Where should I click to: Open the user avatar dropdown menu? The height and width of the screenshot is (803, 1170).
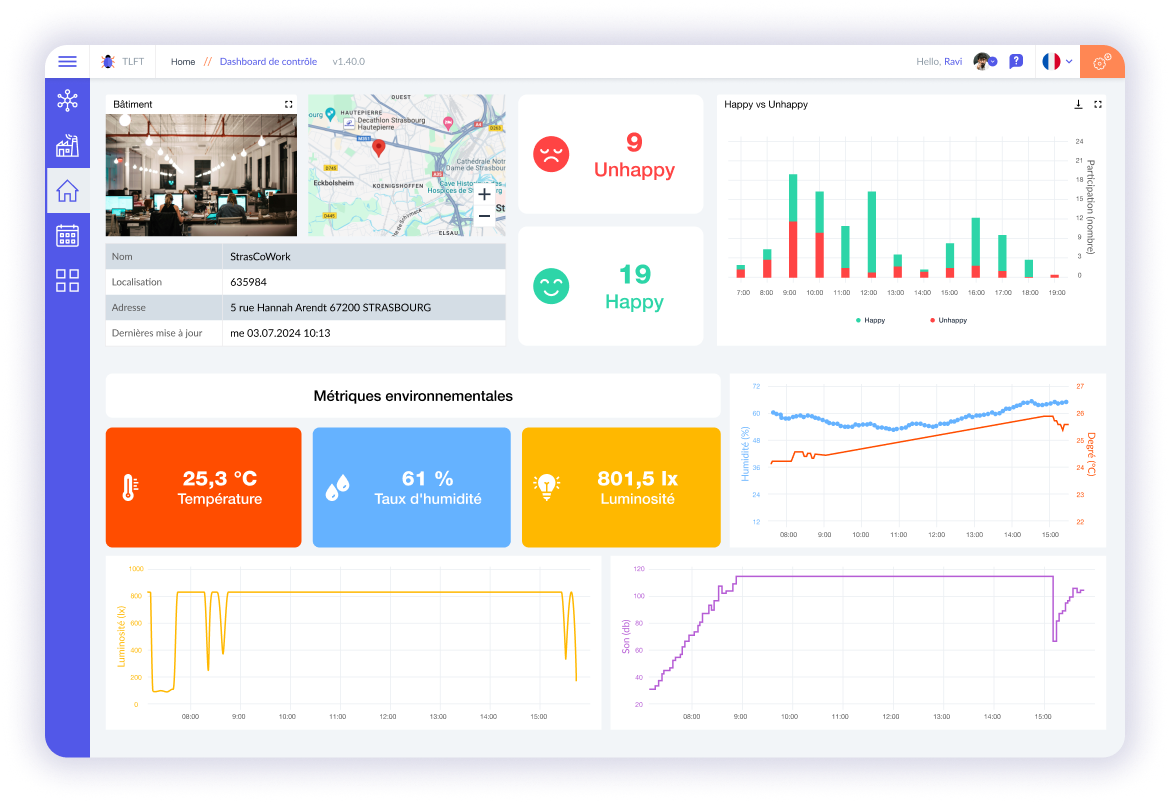pos(983,61)
